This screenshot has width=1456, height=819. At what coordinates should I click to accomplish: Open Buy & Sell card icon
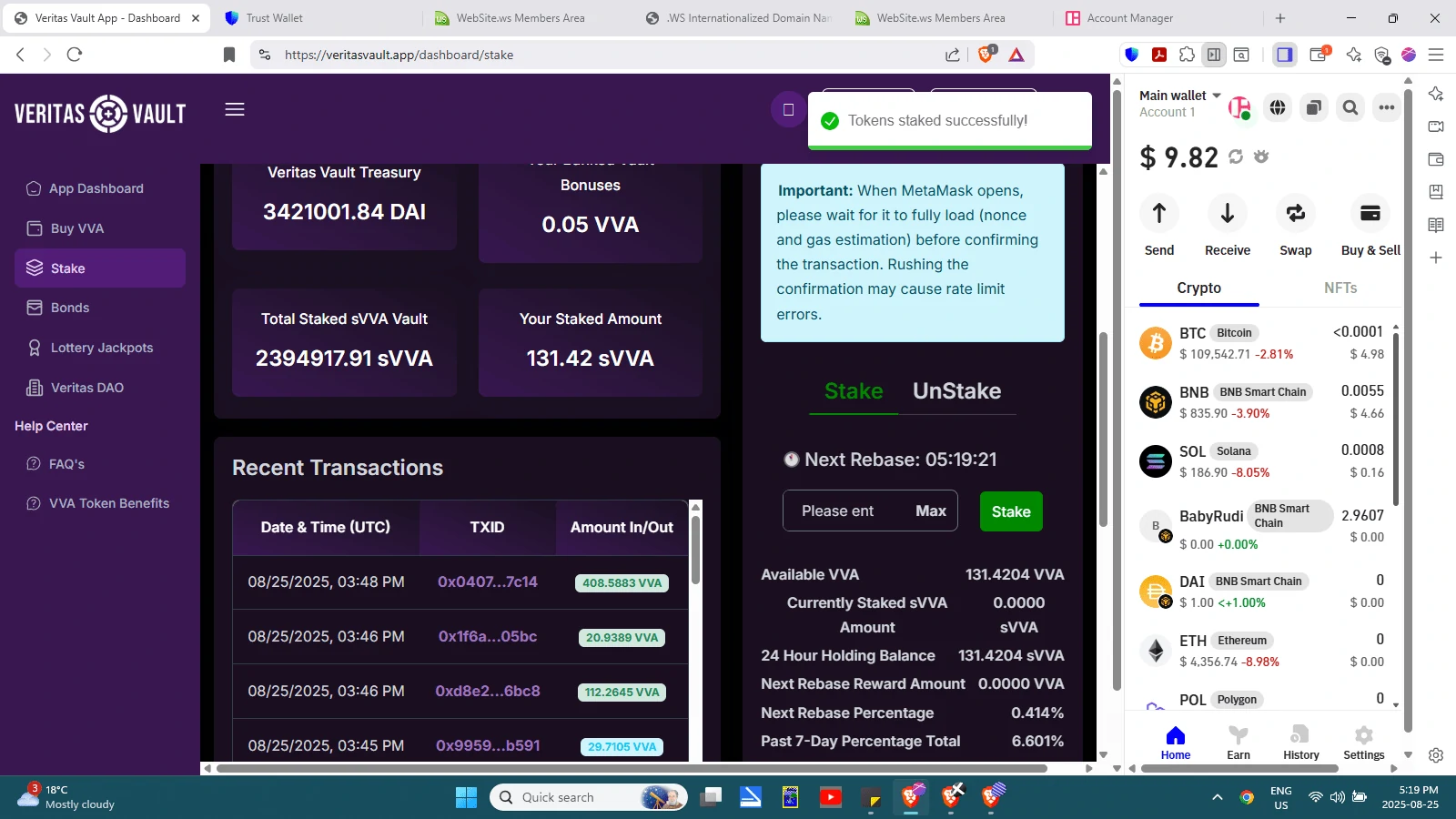(x=1370, y=214)
